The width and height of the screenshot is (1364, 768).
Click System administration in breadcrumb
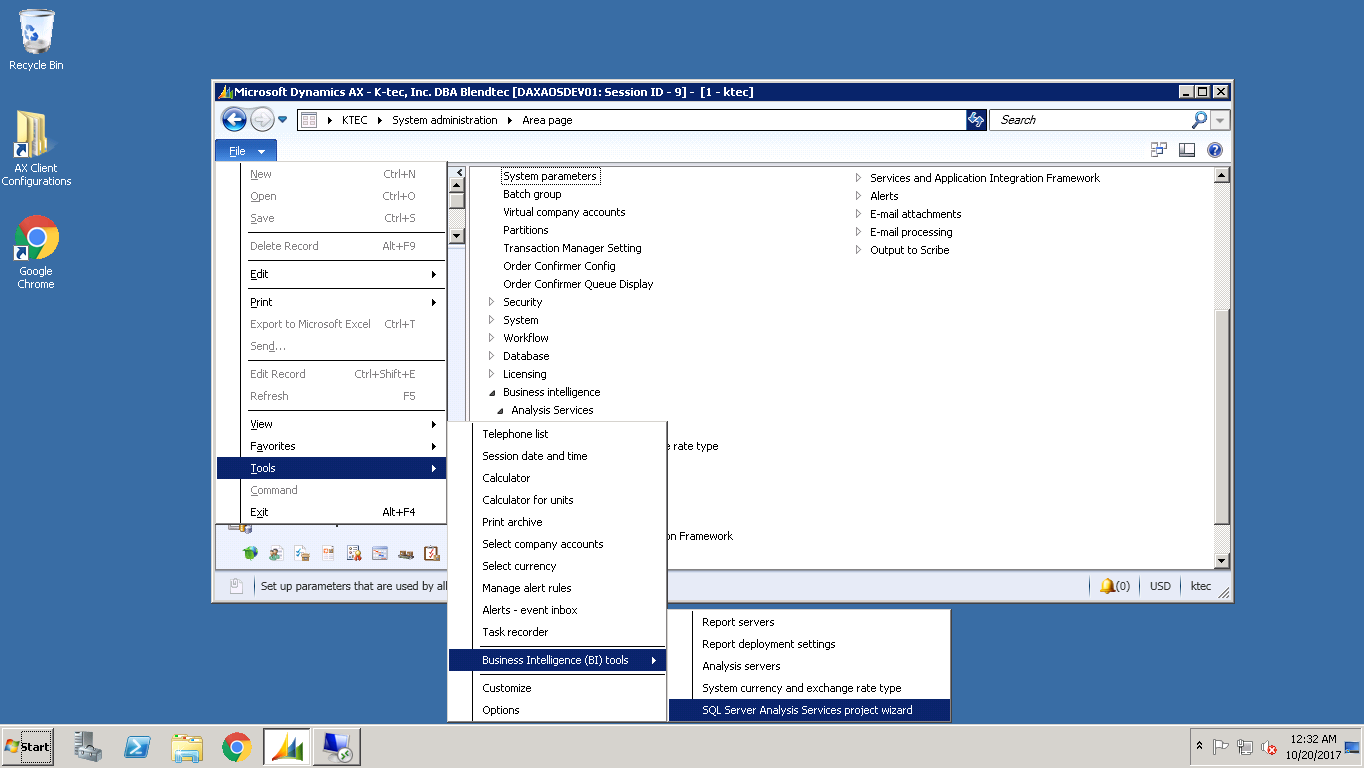click(x=444, y=120)
